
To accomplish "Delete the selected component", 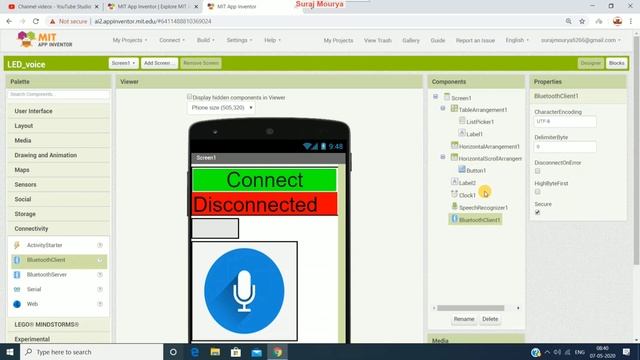I will pyautogui.click(x=490, y=319).
